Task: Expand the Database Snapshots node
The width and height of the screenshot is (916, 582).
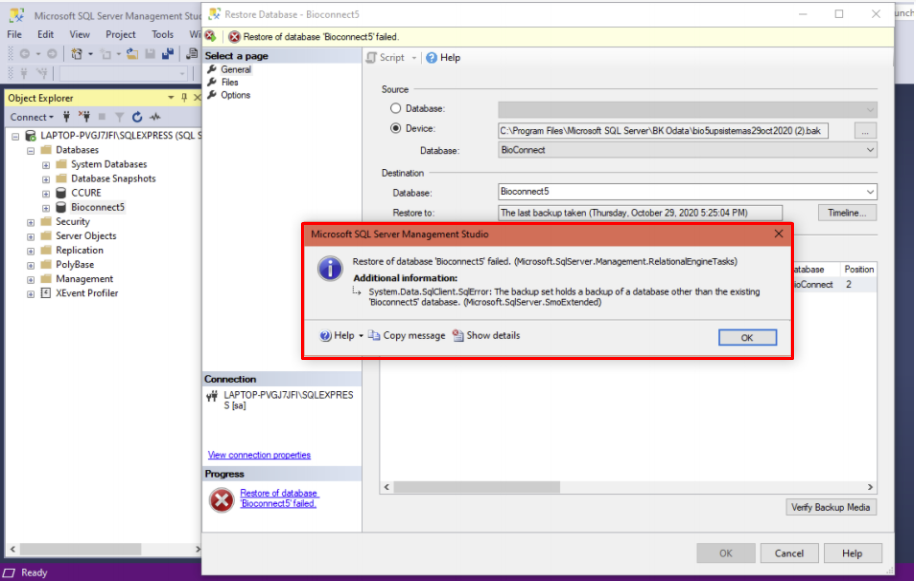Action: pyautogui.click(x=46, y=179)
